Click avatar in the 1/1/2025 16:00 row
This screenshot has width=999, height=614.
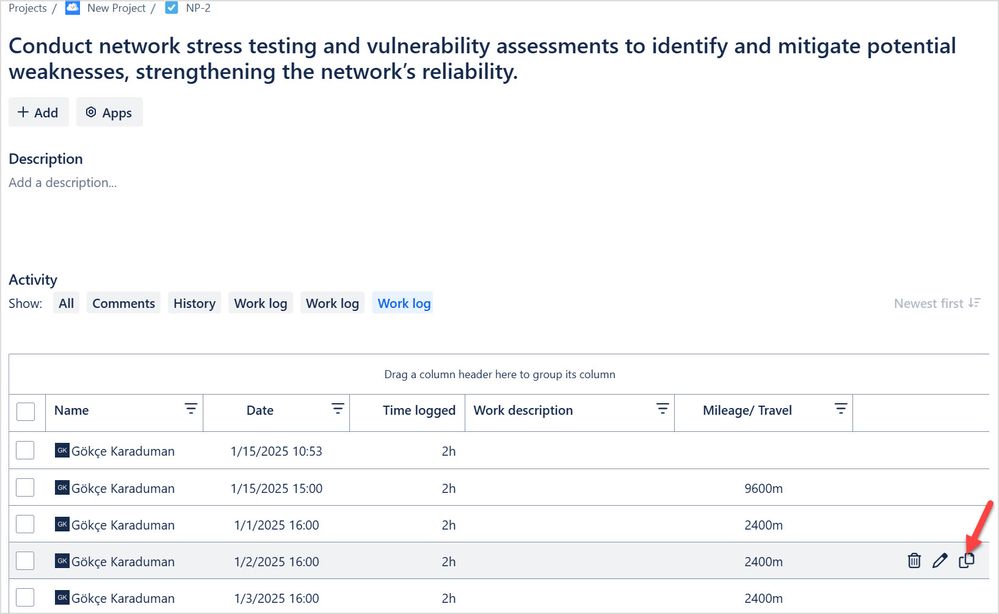[x=62, y=524]
